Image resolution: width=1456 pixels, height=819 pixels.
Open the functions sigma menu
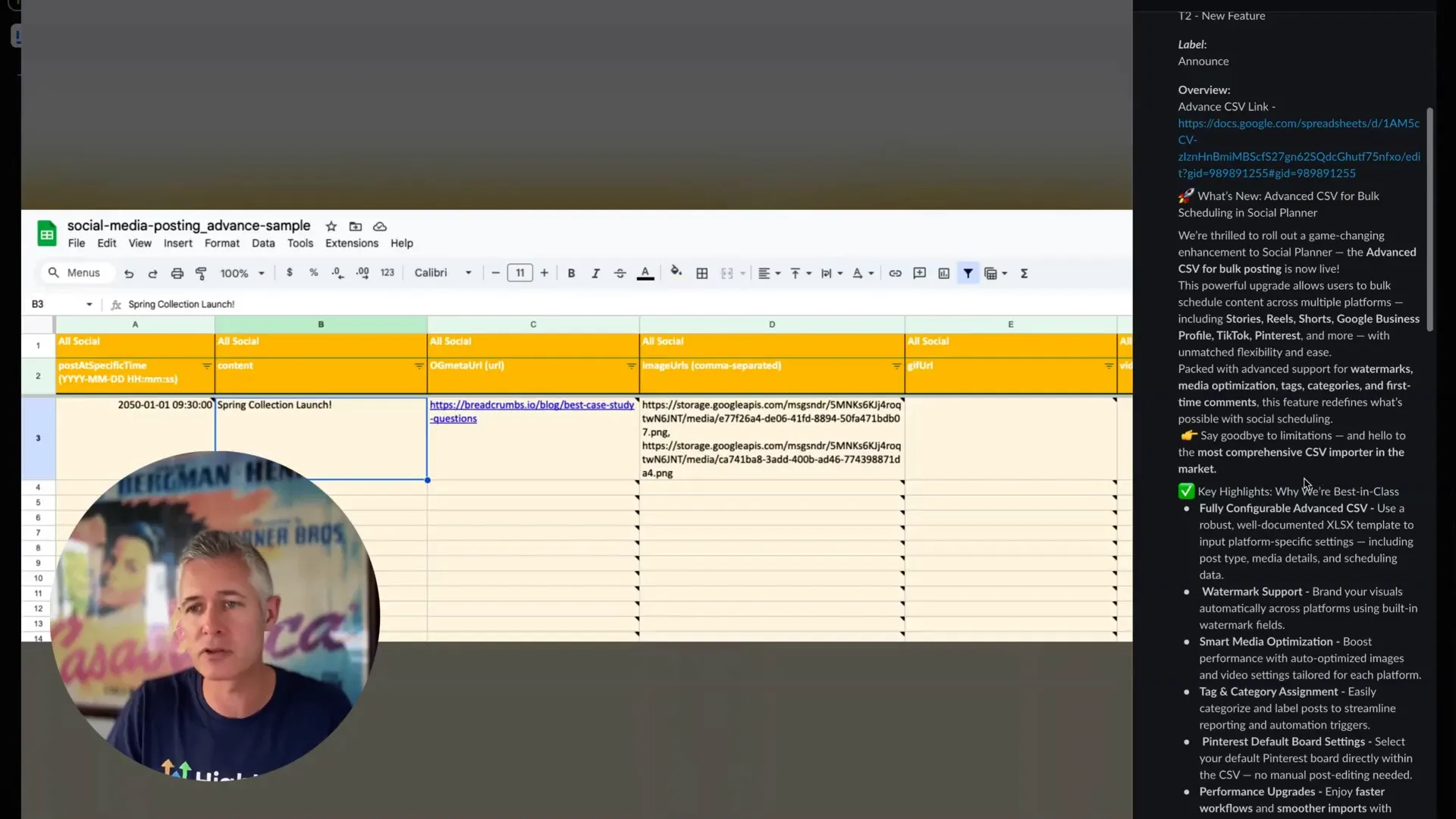point(1024,273)
